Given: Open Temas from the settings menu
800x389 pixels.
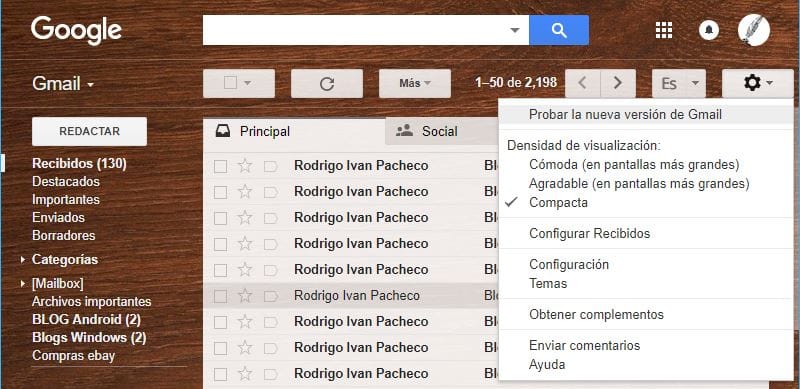Looking at the screenshot, I should 548,283.
